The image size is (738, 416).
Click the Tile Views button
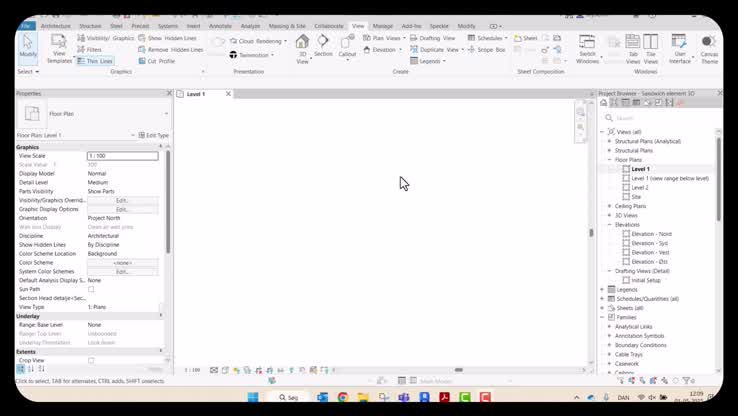click(651, 48)
